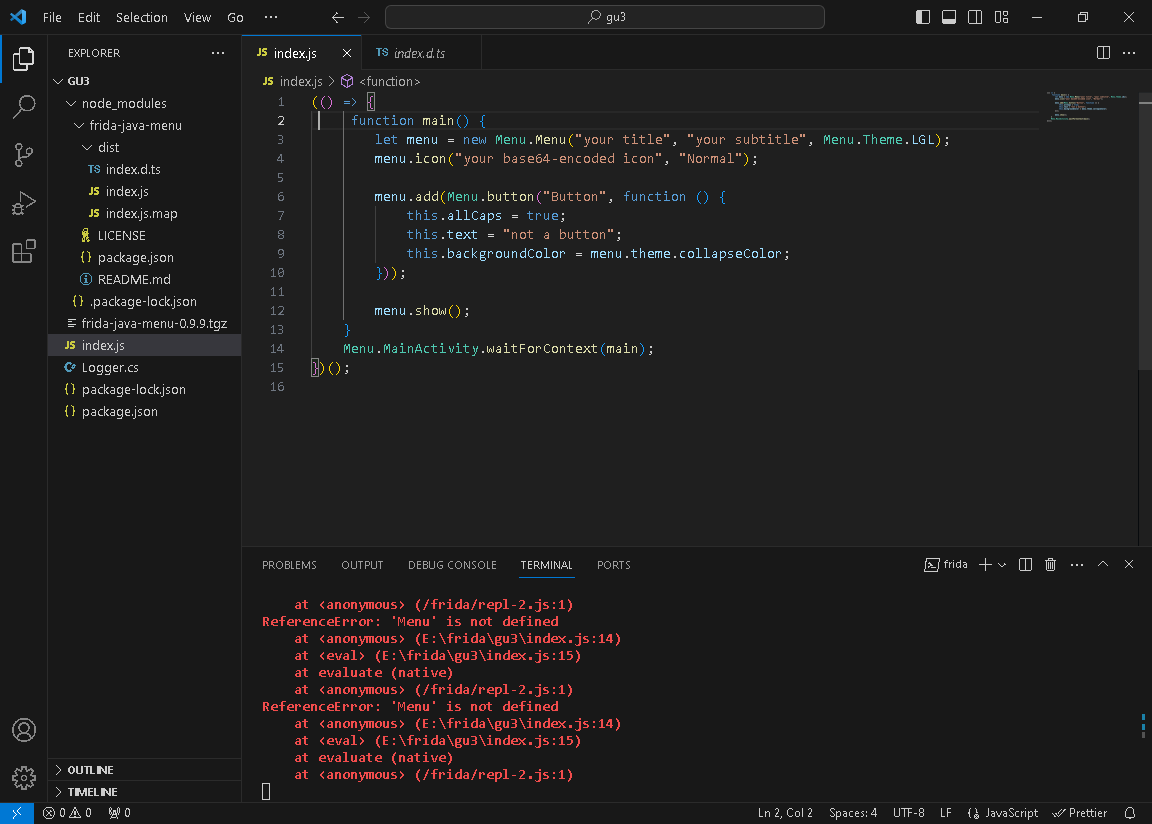The image size is (1152, 824).
Task: Expand the Timeline section
Action: [x=145, y=792]
